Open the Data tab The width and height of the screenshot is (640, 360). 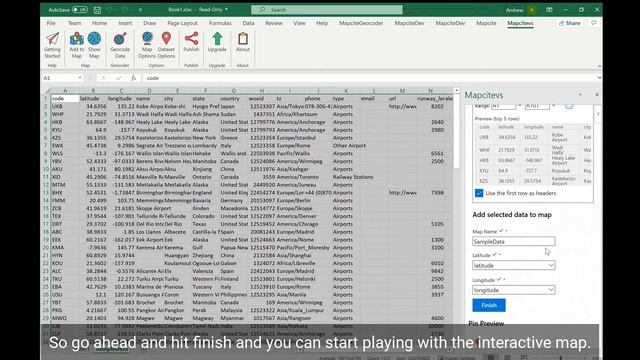click(x=248, y=23)
